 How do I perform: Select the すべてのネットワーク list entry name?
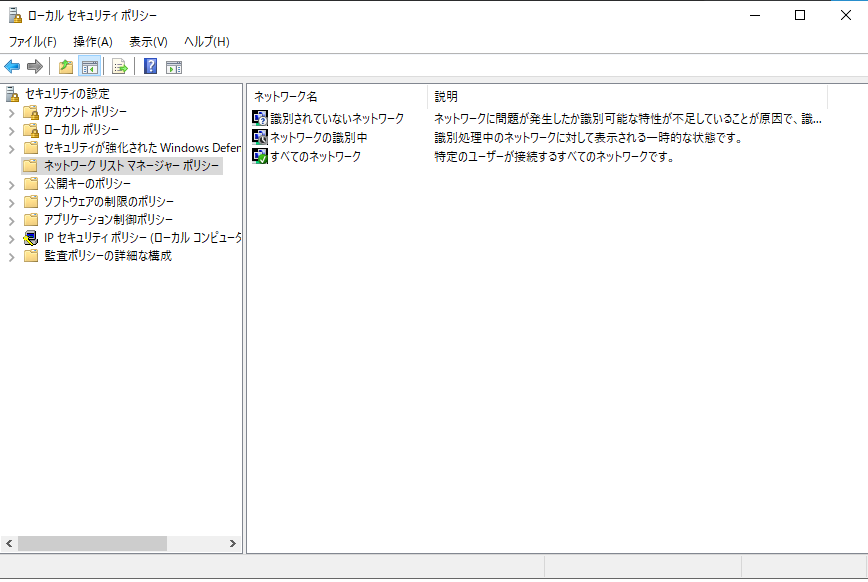[x=316, y=156]
